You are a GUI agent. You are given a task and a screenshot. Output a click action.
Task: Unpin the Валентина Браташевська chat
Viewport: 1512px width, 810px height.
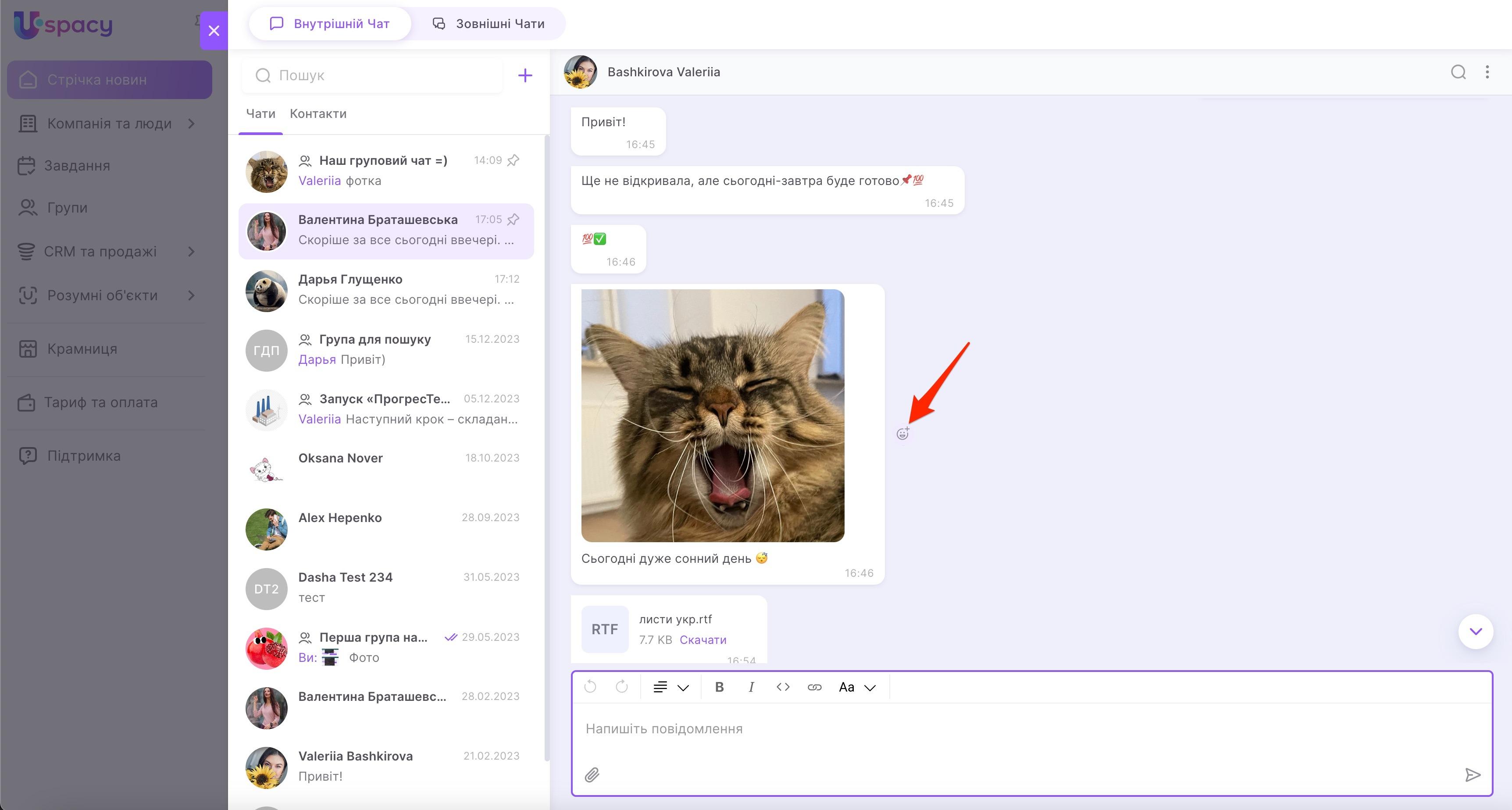(513, 219)
